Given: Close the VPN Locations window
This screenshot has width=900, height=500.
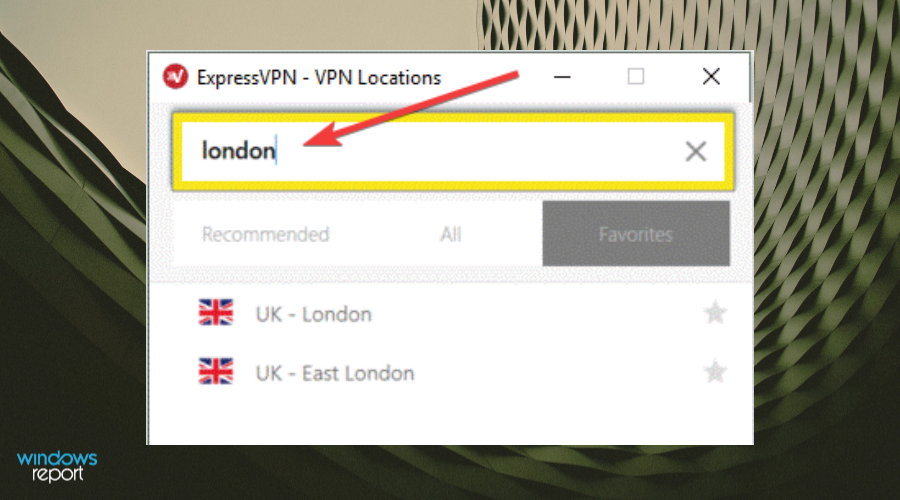Looking at the screenshot, I should [x=711, y=76].
